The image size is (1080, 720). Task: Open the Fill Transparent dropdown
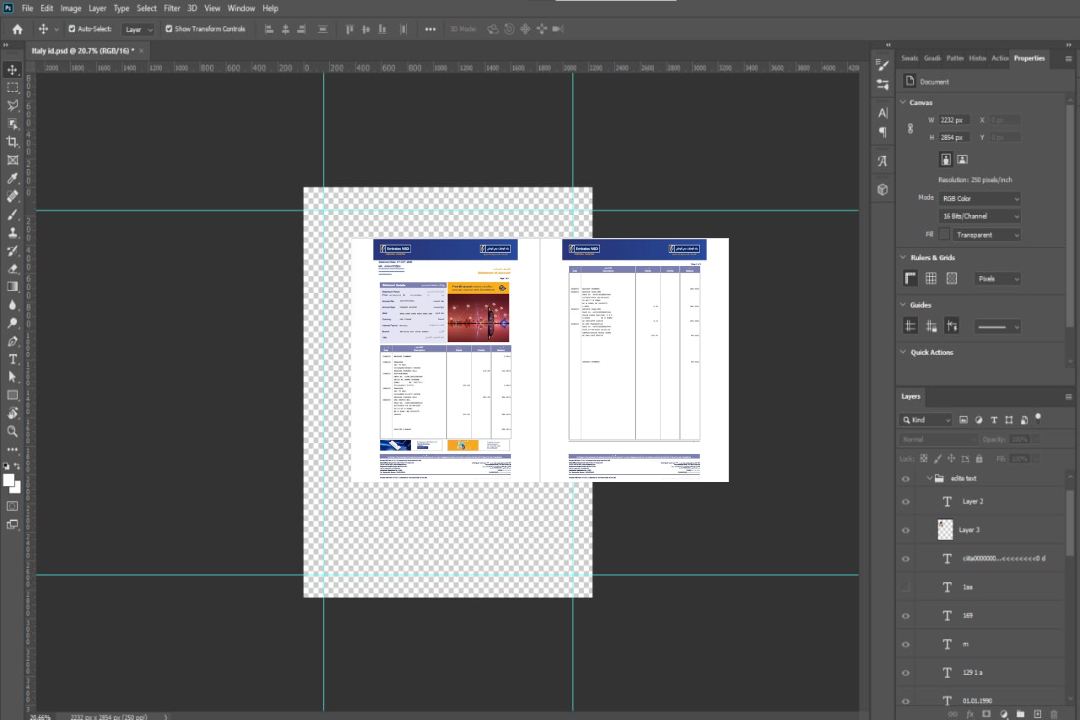pos(986,235)
